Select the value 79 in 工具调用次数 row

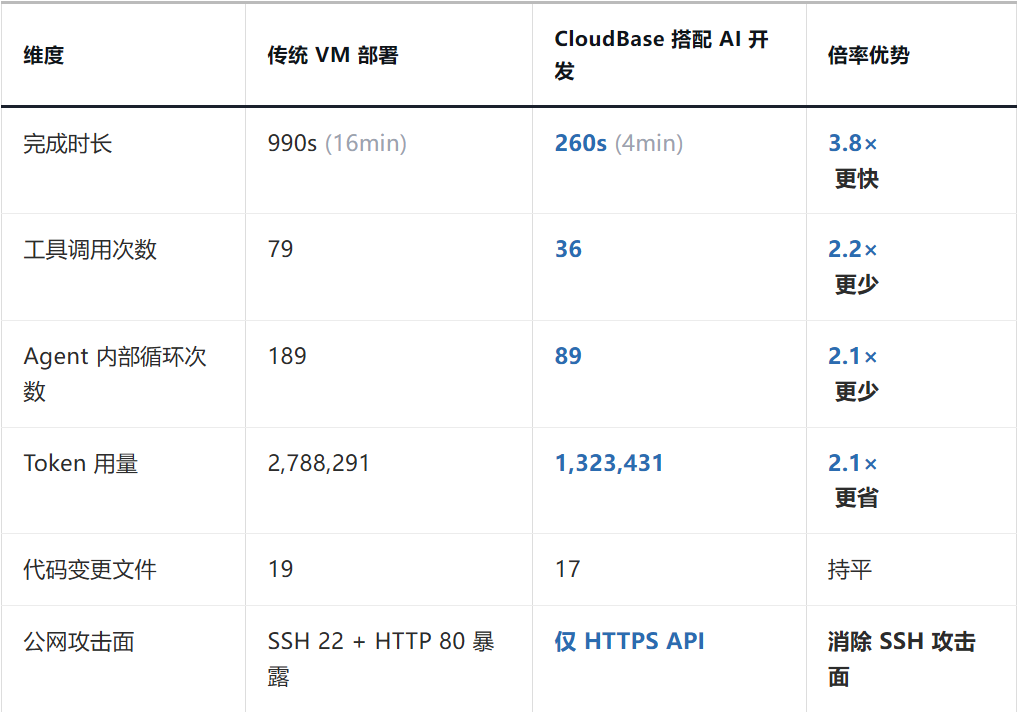point(281,249)
